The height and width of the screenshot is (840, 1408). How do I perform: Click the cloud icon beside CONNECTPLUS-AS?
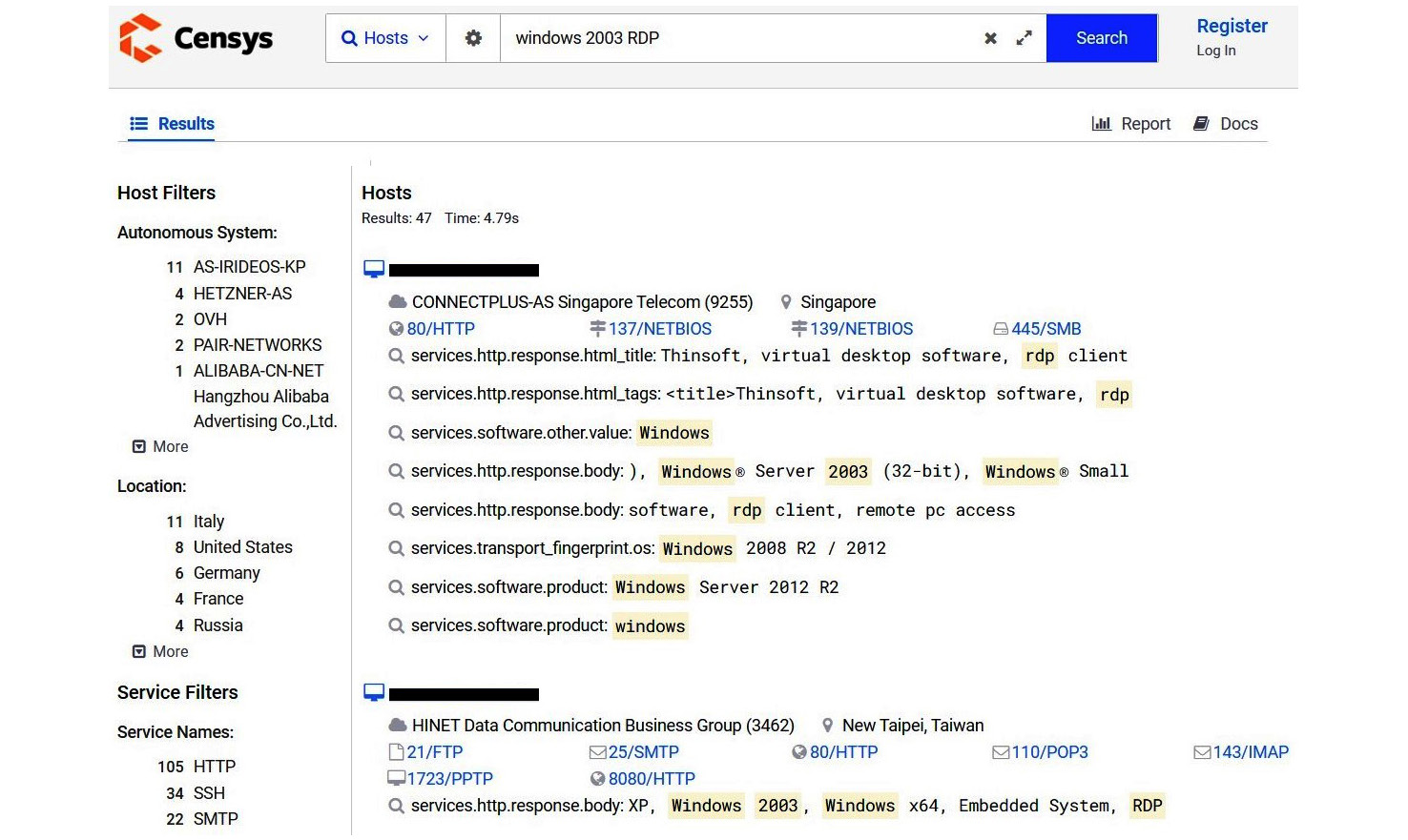point(398,302)
